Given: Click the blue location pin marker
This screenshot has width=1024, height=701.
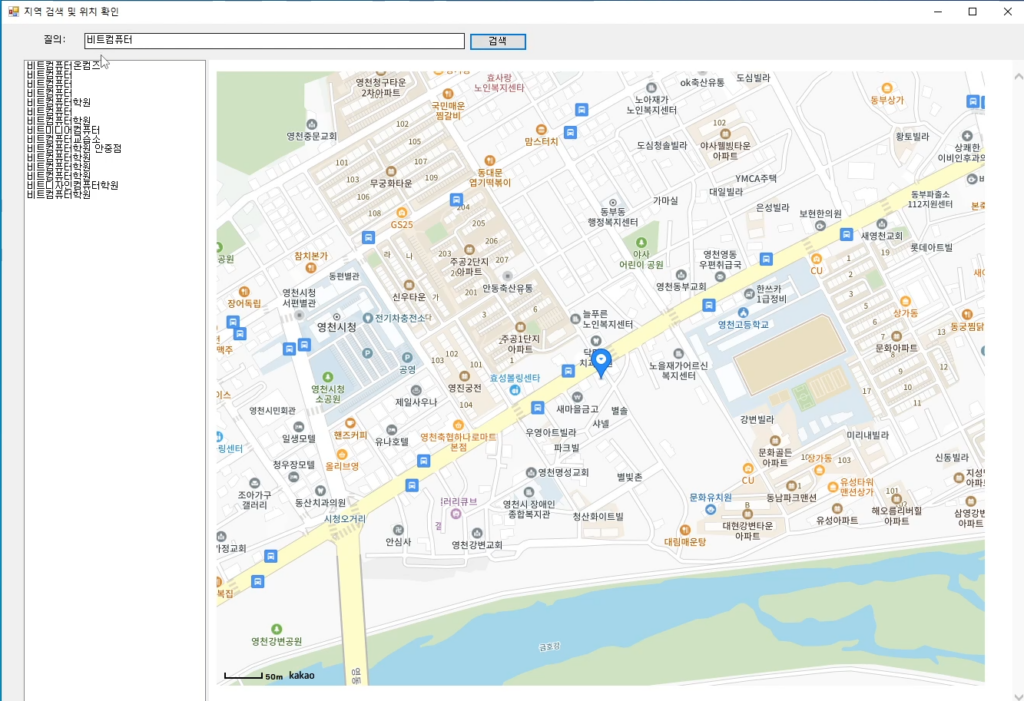Looking at the screenshot, I should pos(601,363).
